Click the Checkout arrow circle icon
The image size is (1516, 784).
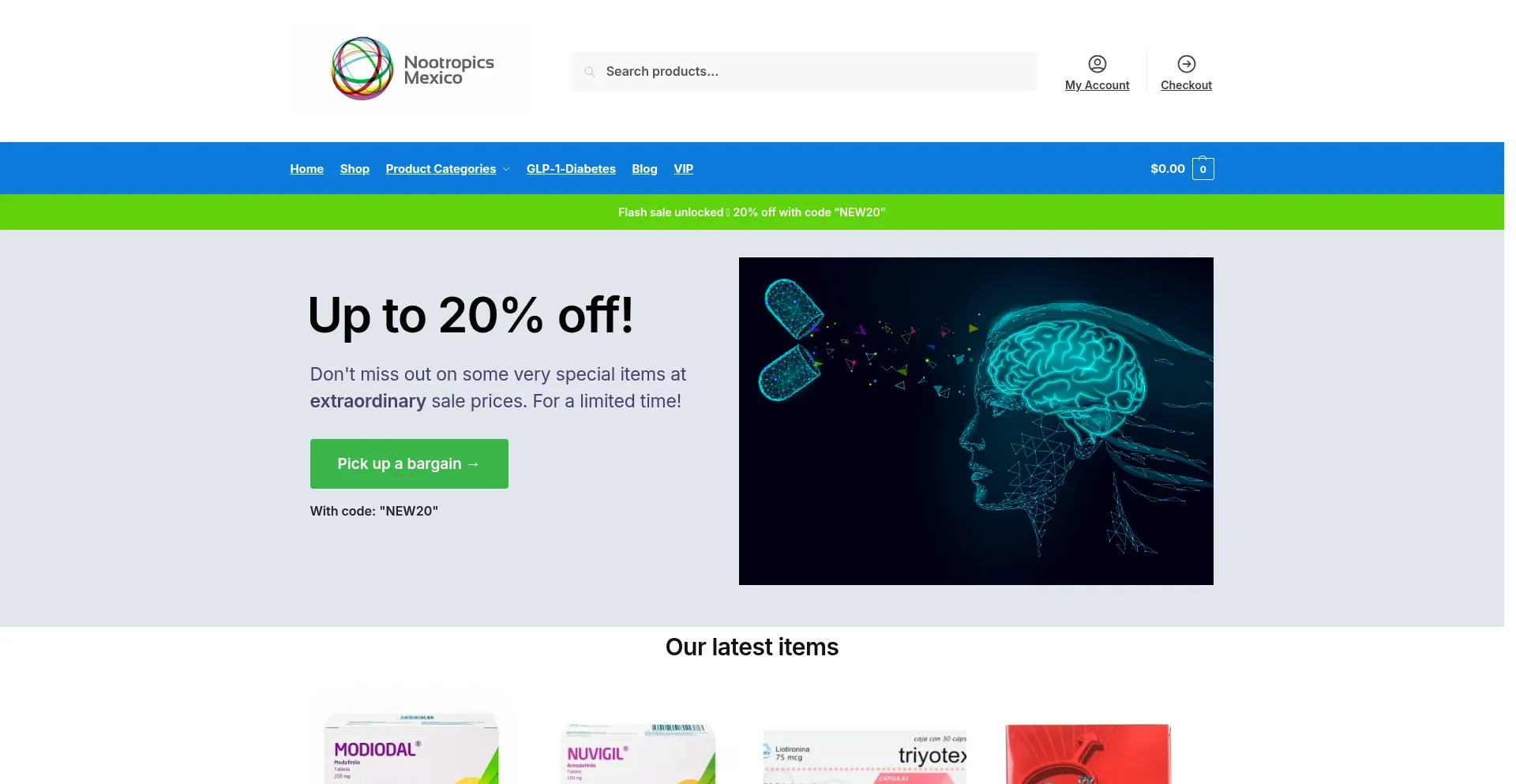click(x=1186, y=64)
